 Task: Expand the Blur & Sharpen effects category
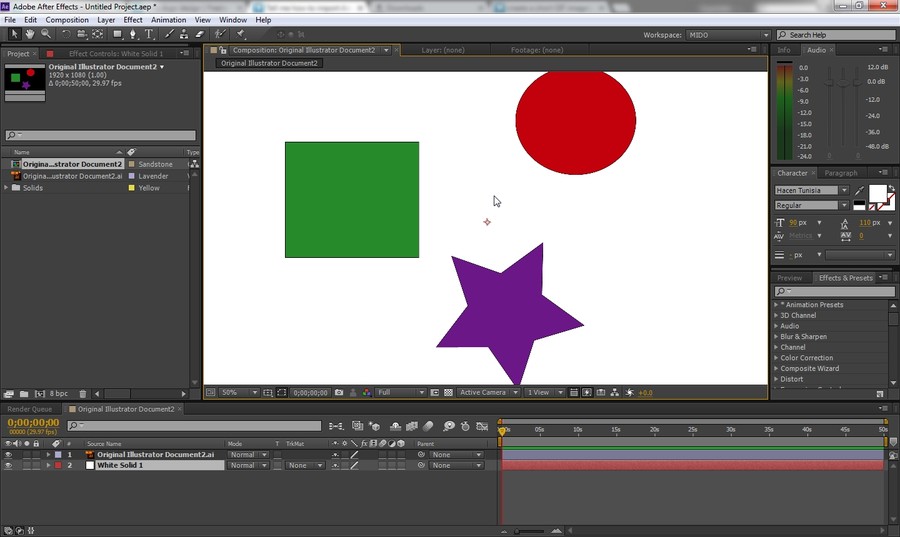click(x=776, y=337)
